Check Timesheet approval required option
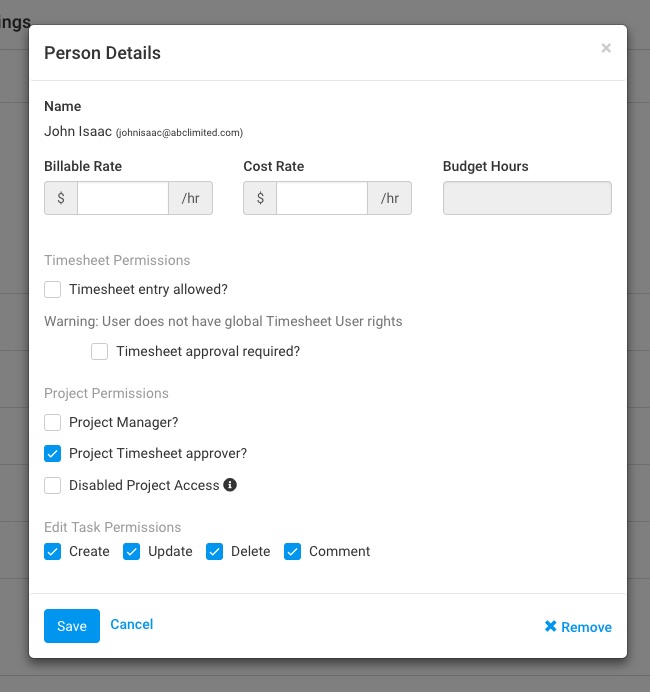Image resolution: width=650 pixels, height=692 pixels. 99,352
